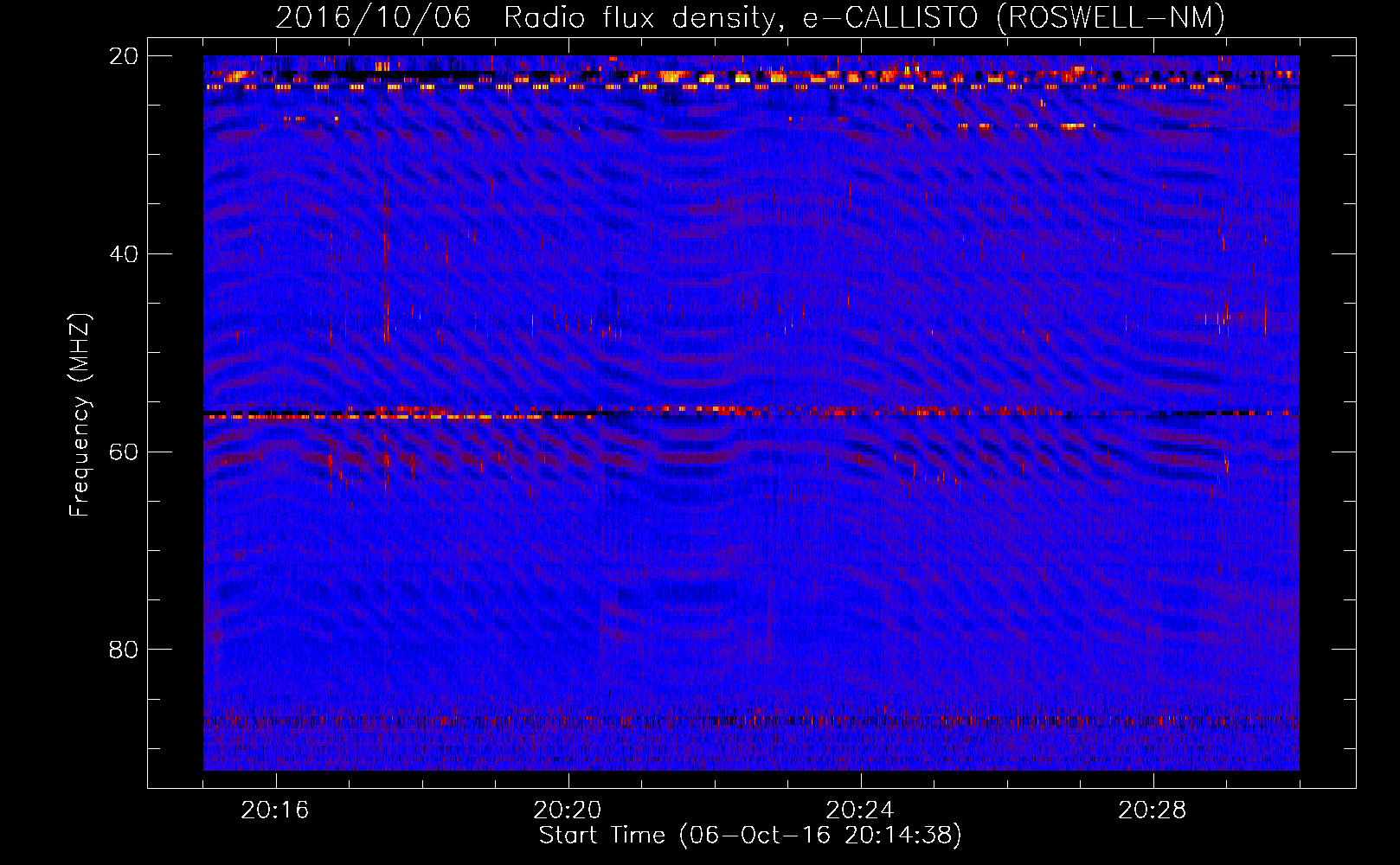The image size is (1400, 865).
Task: Click the time tick label '20:20'
Action: coord(568,811)
